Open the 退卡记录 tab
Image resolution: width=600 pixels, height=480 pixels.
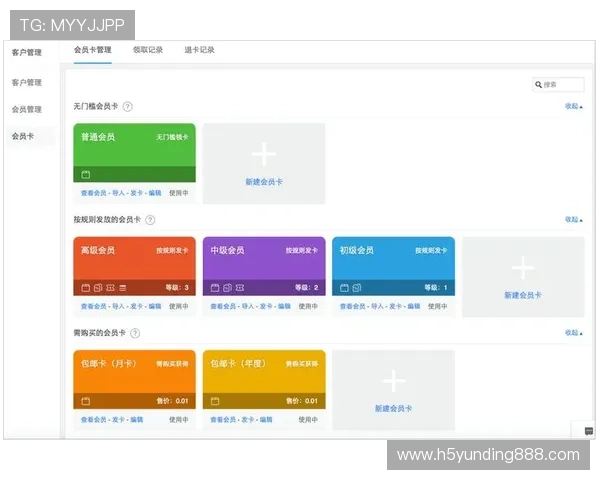(199, 50)
